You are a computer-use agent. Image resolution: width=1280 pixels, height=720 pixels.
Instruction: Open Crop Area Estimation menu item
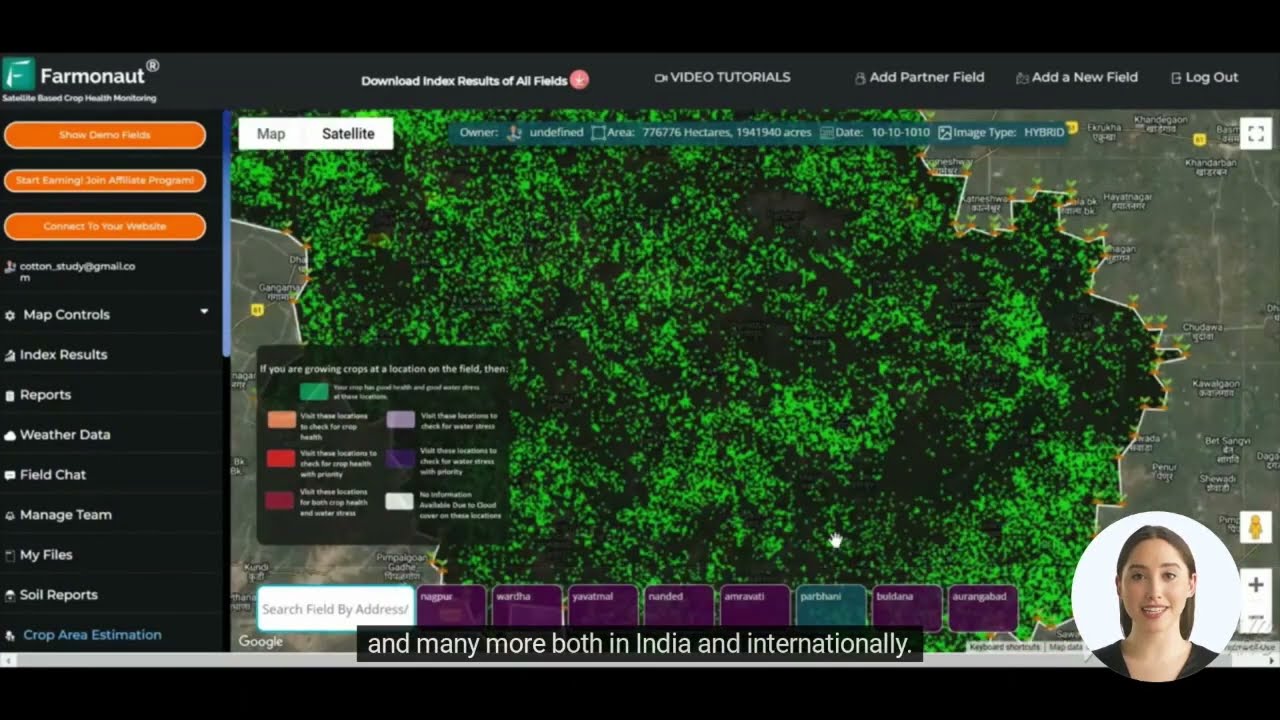(92, 635)
